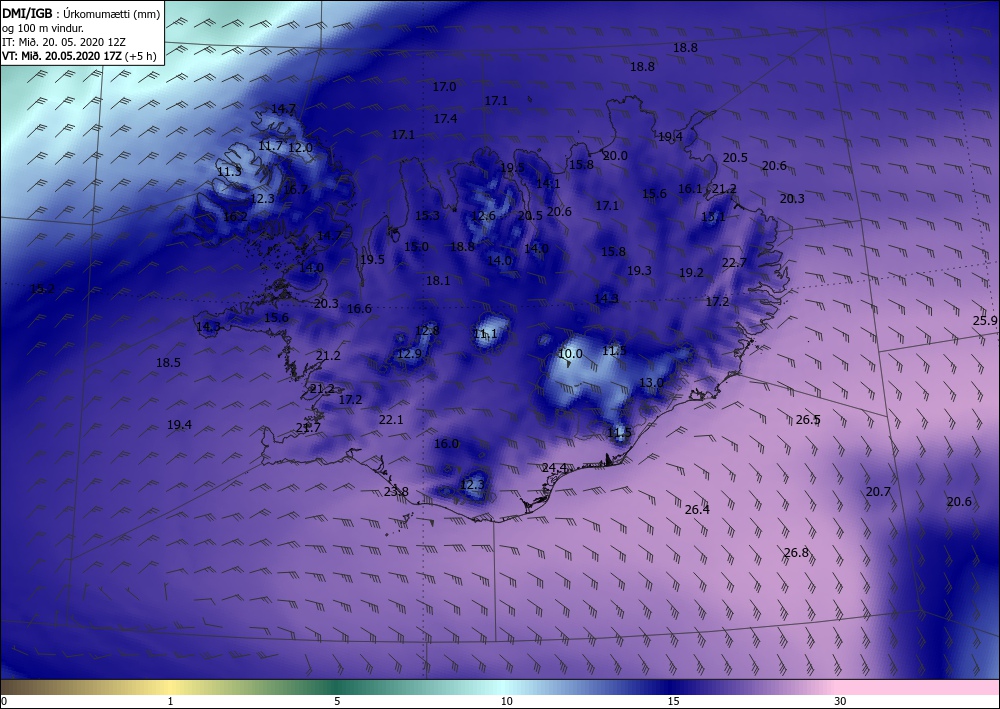
Task: Click the 12.8 value on the map
Action: pyautogui.click(x=427, y=330)
